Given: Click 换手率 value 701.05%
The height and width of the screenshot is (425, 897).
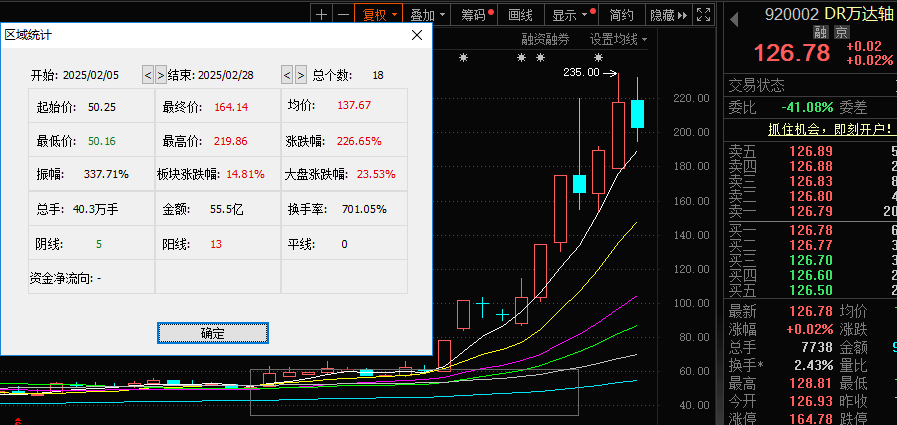Looking at the screenshot, I should [x=364, y=209].
